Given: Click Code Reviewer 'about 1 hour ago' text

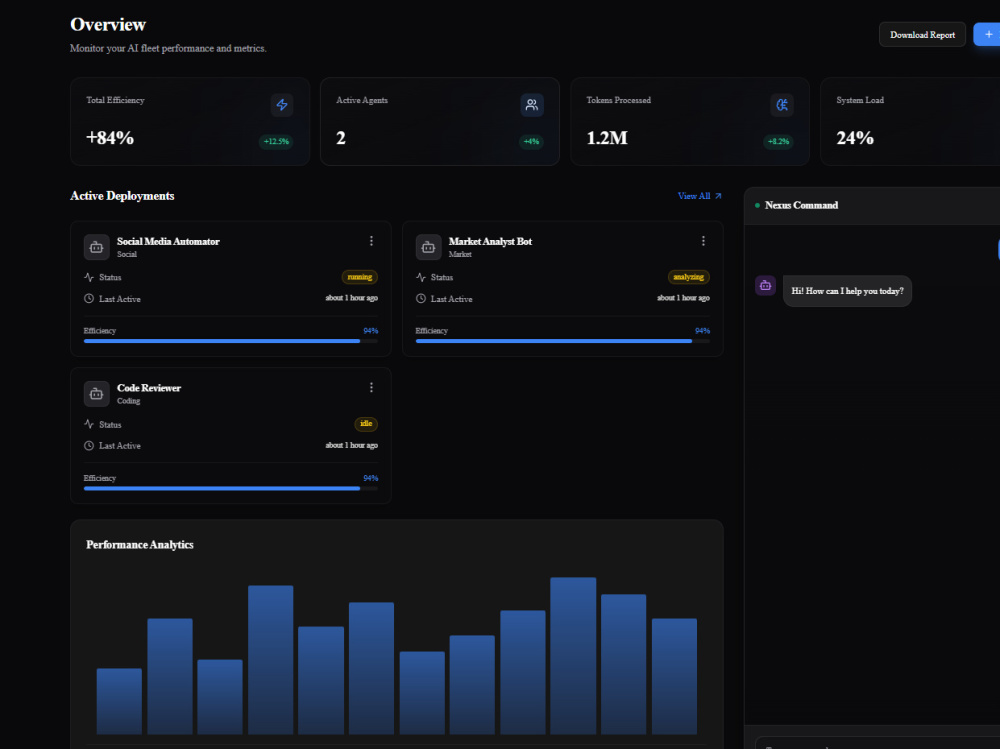Looking at the screenshot, I should point(351,445).
